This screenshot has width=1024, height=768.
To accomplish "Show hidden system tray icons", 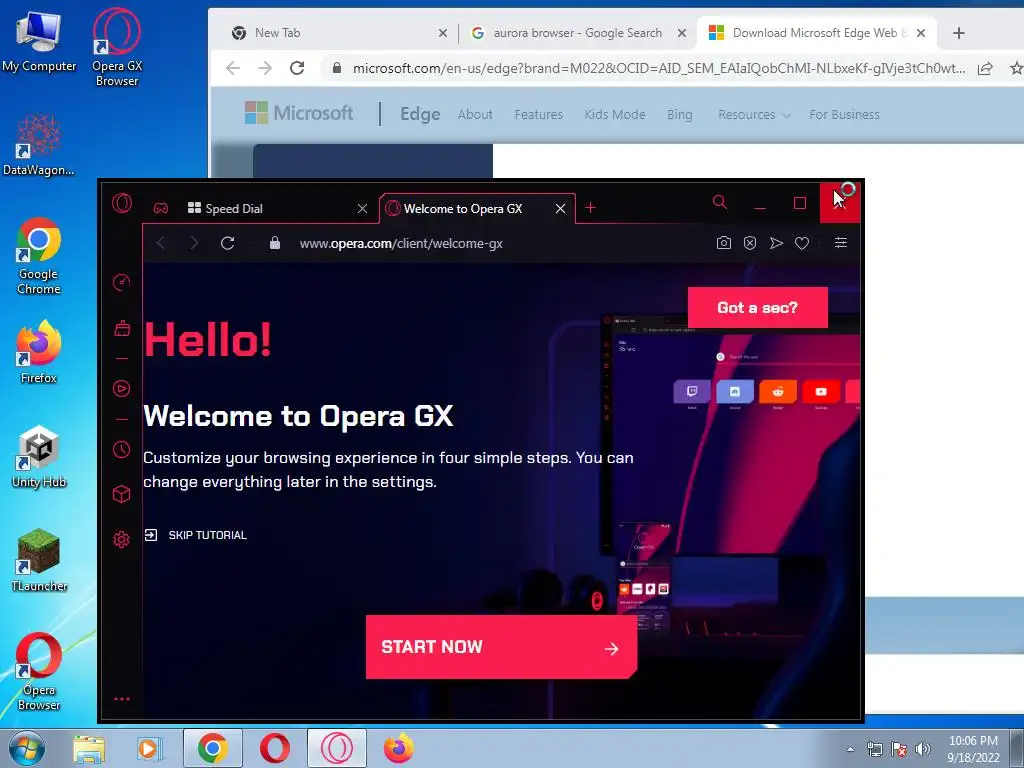I will coord(850,749).
